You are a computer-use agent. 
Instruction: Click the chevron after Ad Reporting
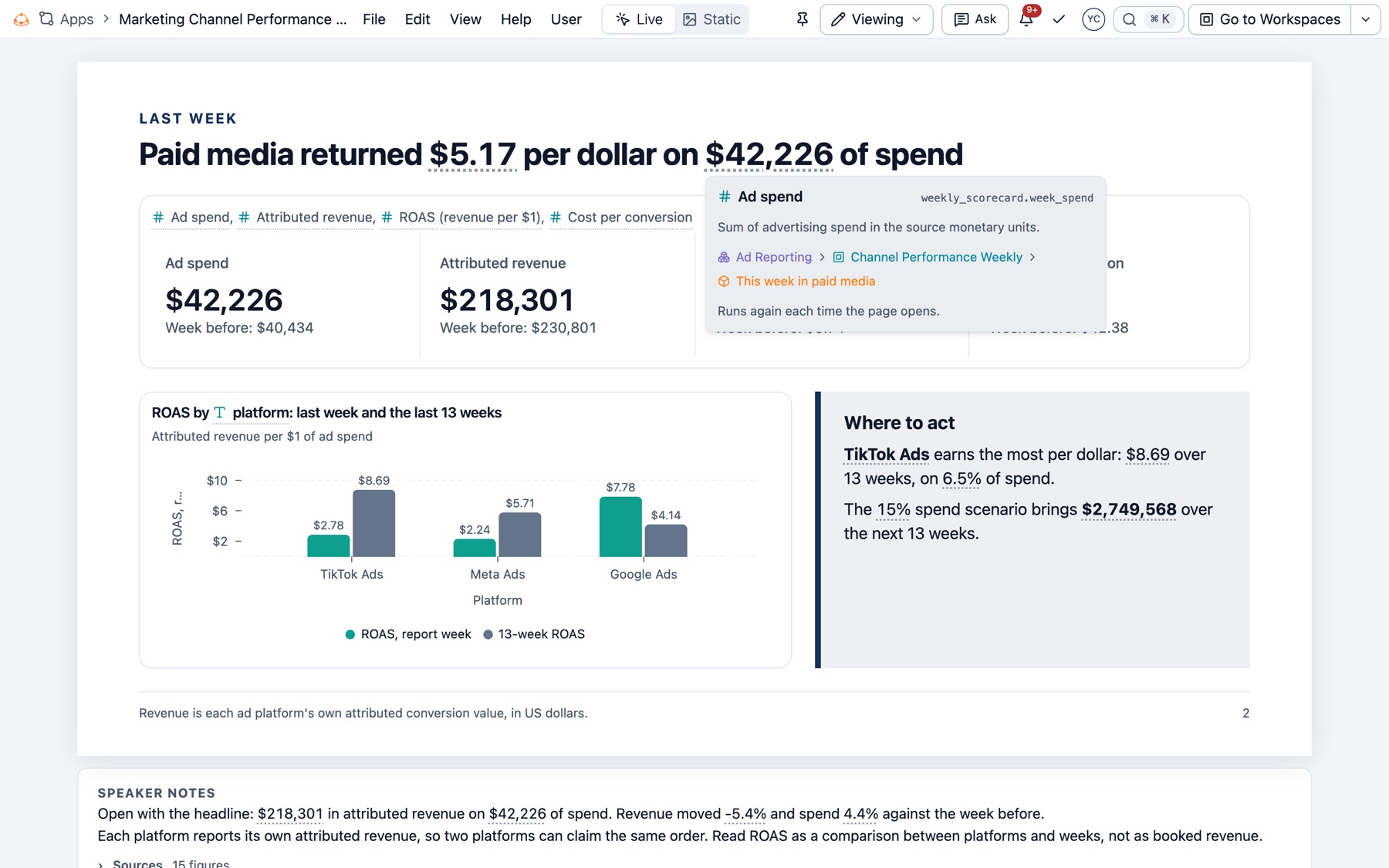tap(822, 257)
